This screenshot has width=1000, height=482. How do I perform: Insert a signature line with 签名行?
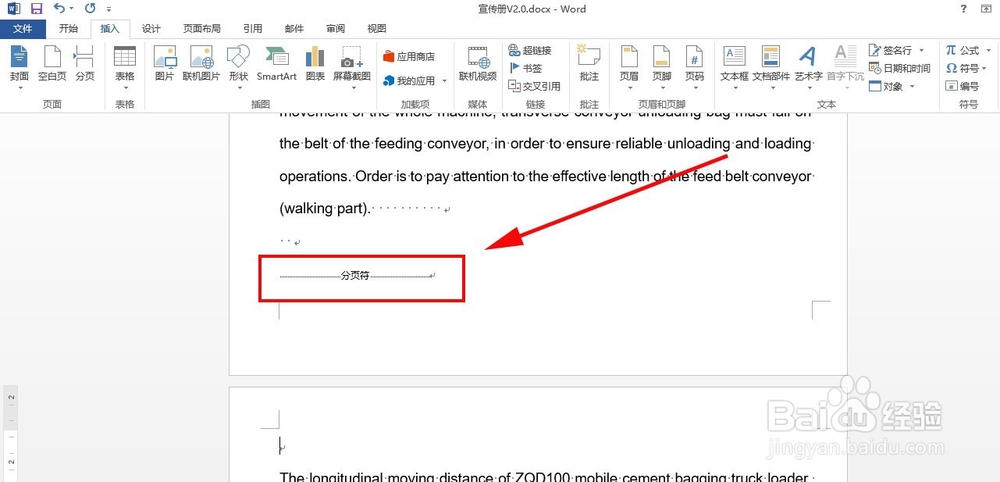[897, 50]
